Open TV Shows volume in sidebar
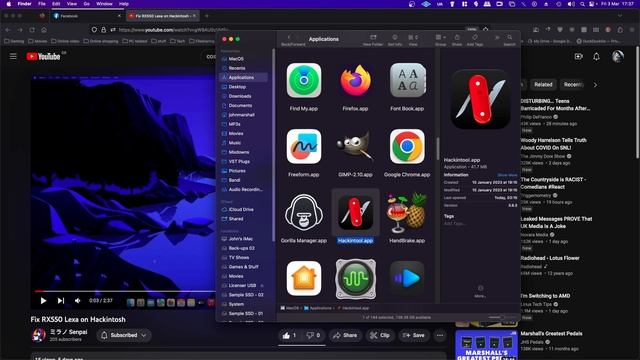 tap(239, 258)
